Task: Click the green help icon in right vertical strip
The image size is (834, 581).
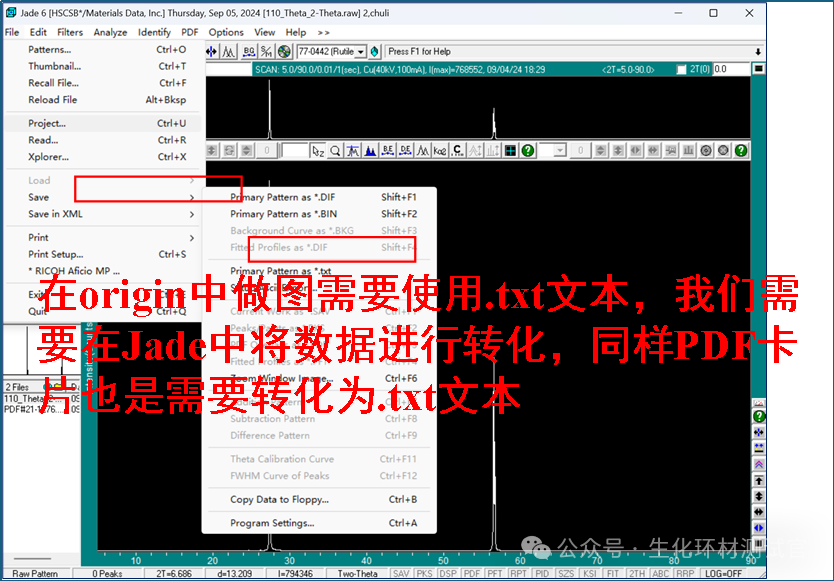Action: [x=759, y=416]
